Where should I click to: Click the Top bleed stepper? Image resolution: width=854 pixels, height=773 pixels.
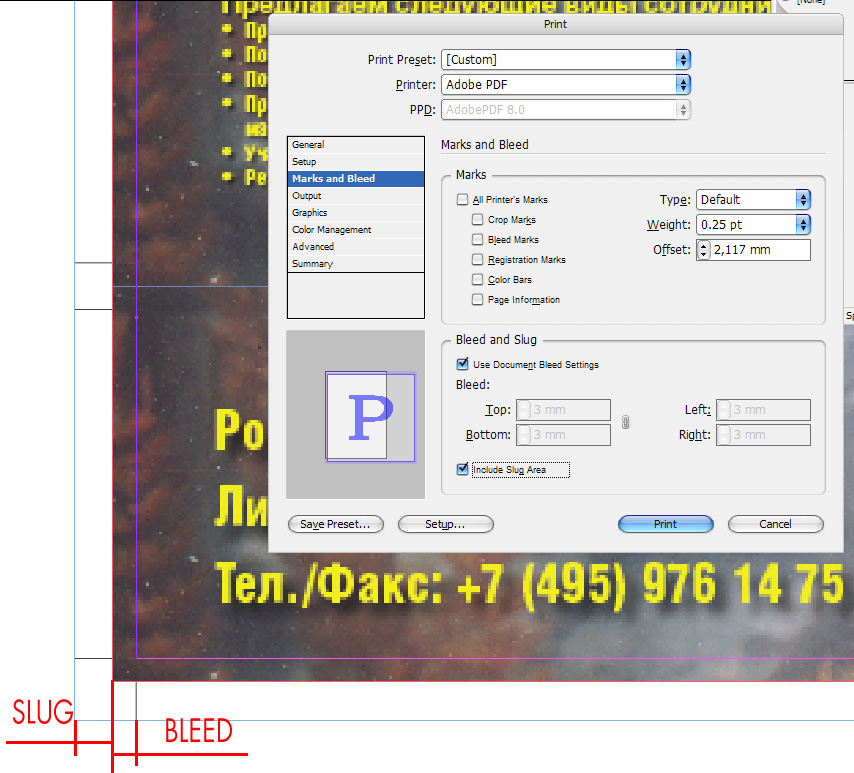523,410
